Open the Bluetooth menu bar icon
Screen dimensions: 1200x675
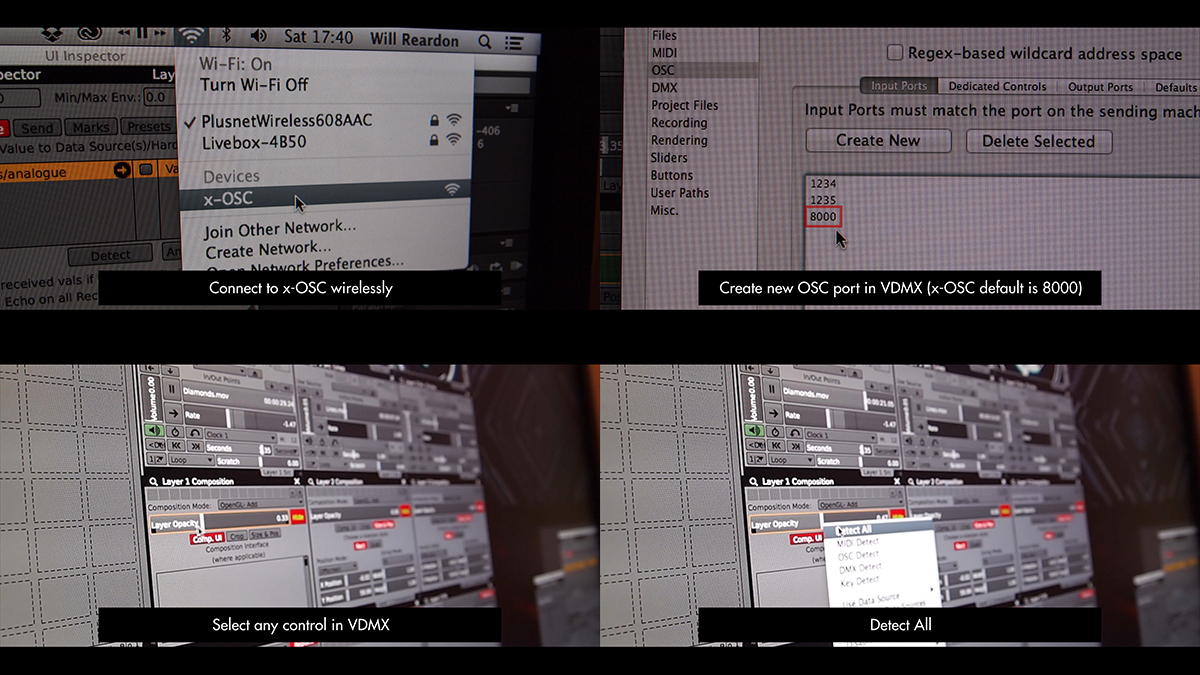point(227,35)
